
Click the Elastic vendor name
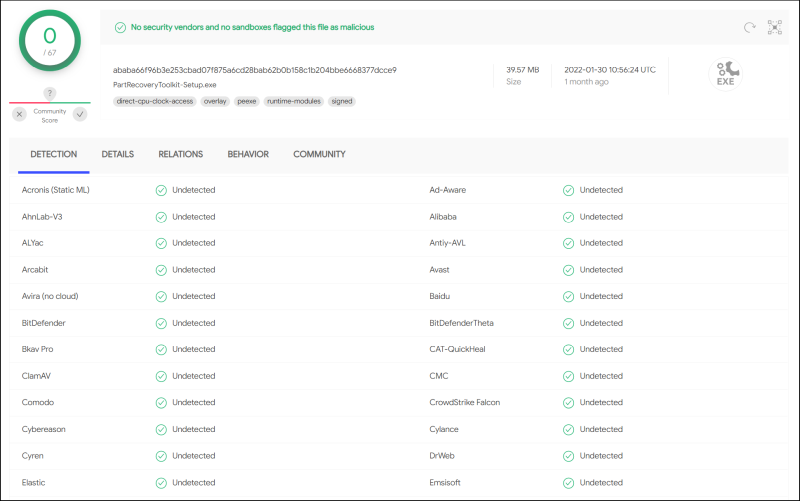(33, 483)
